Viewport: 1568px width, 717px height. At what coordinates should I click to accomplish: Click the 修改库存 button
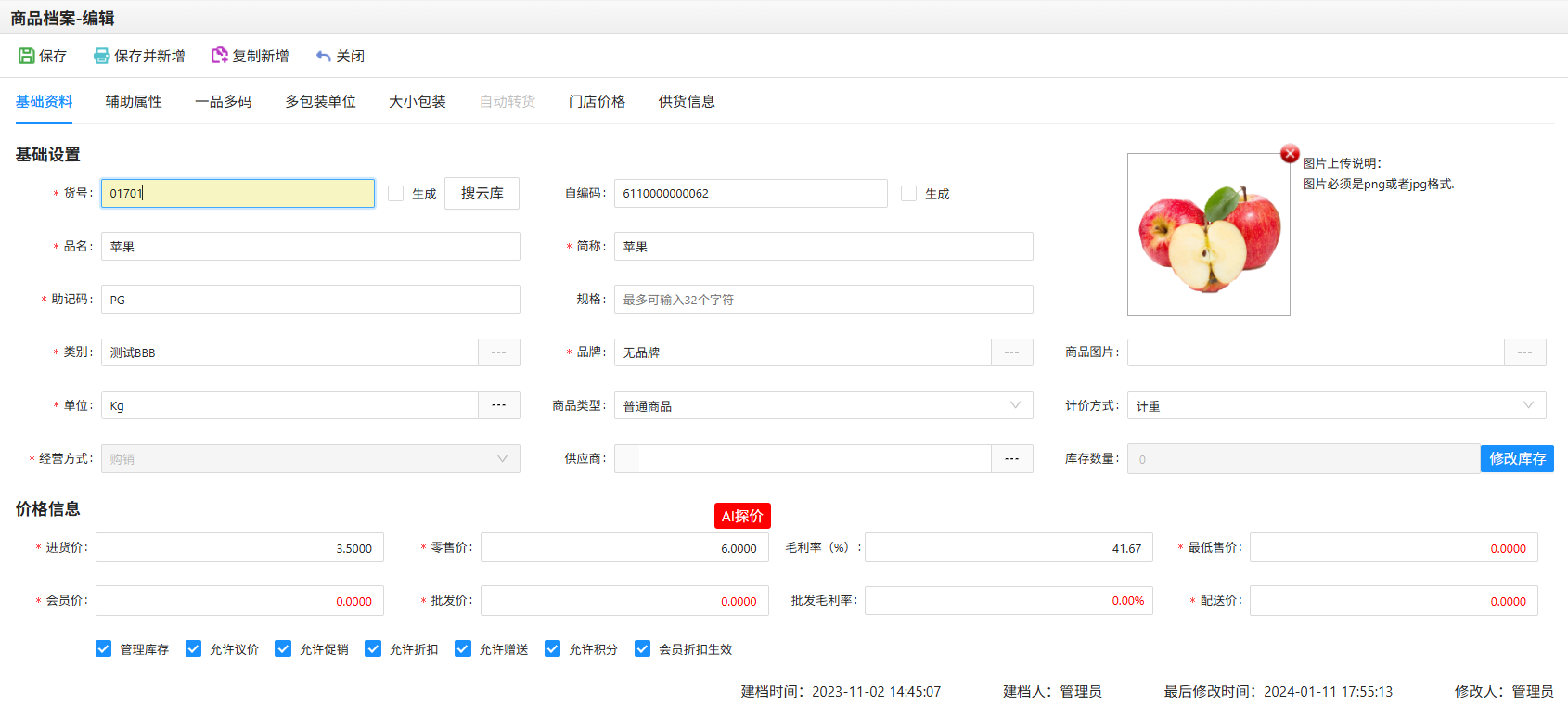1517,458
